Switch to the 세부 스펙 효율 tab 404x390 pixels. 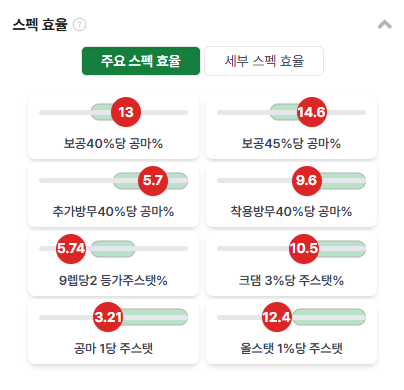click(264, 61)
